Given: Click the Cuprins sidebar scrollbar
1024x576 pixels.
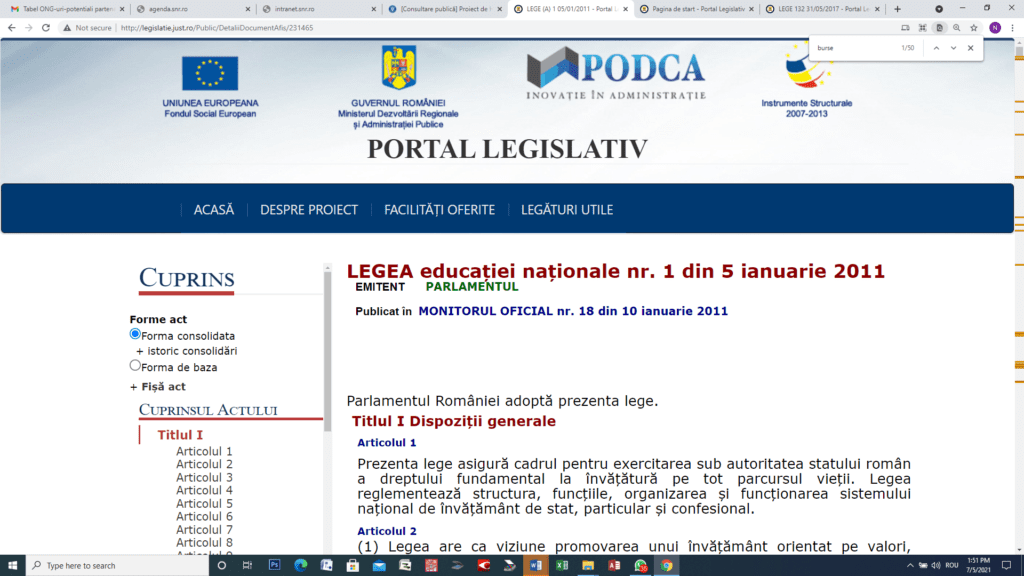Looking at the screenshot, I should 327,351.
